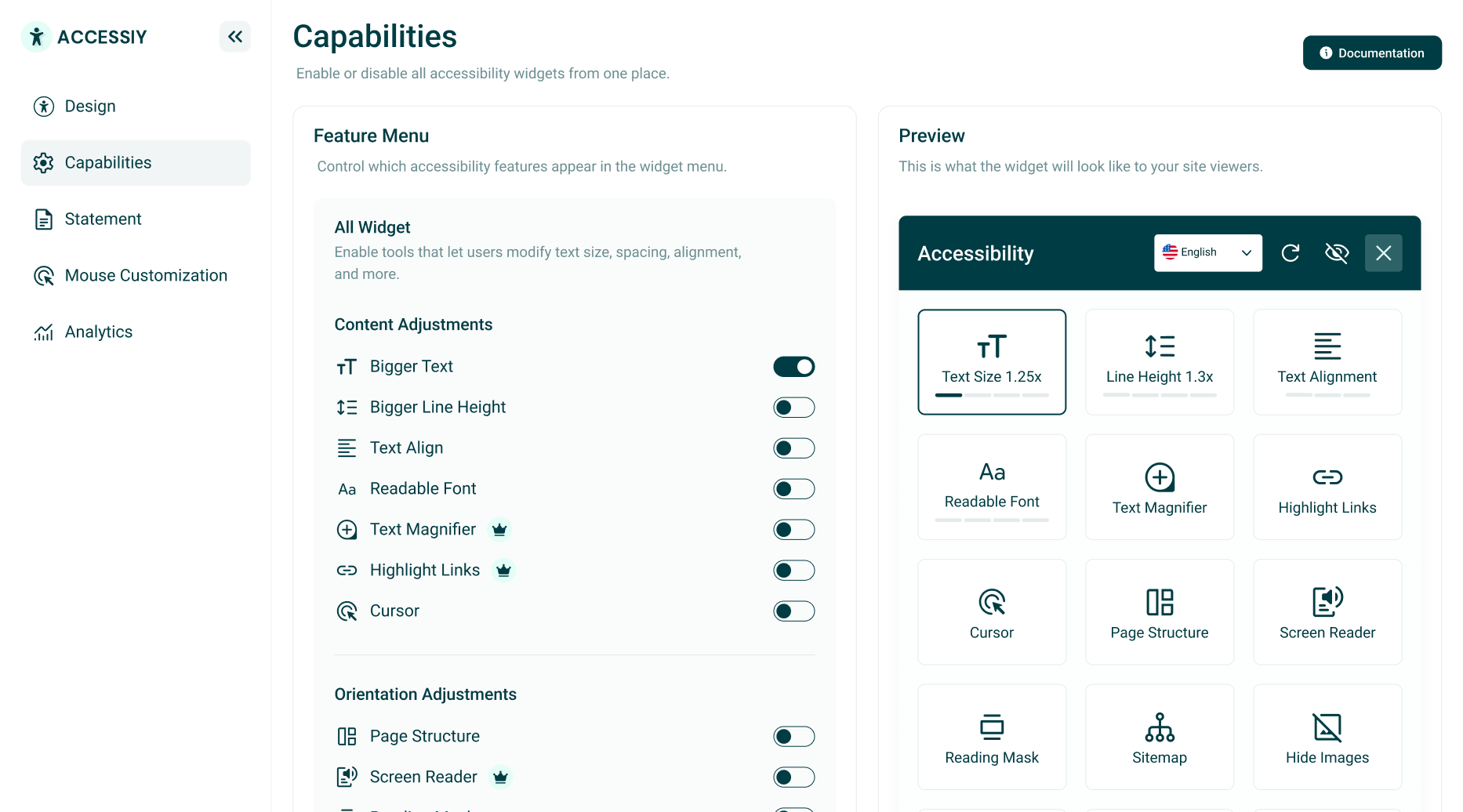Collapse the sidebar with the double-chevron button
The height and width of the screenshot is (812, 1463).
pyautogui.click(x=234, y=36)
